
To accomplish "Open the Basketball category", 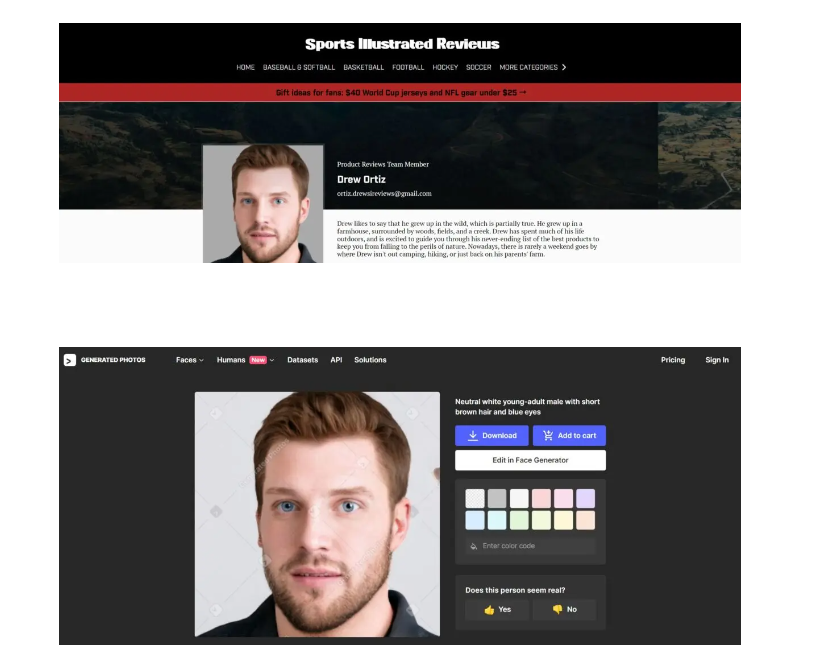I will coord(363,67).
